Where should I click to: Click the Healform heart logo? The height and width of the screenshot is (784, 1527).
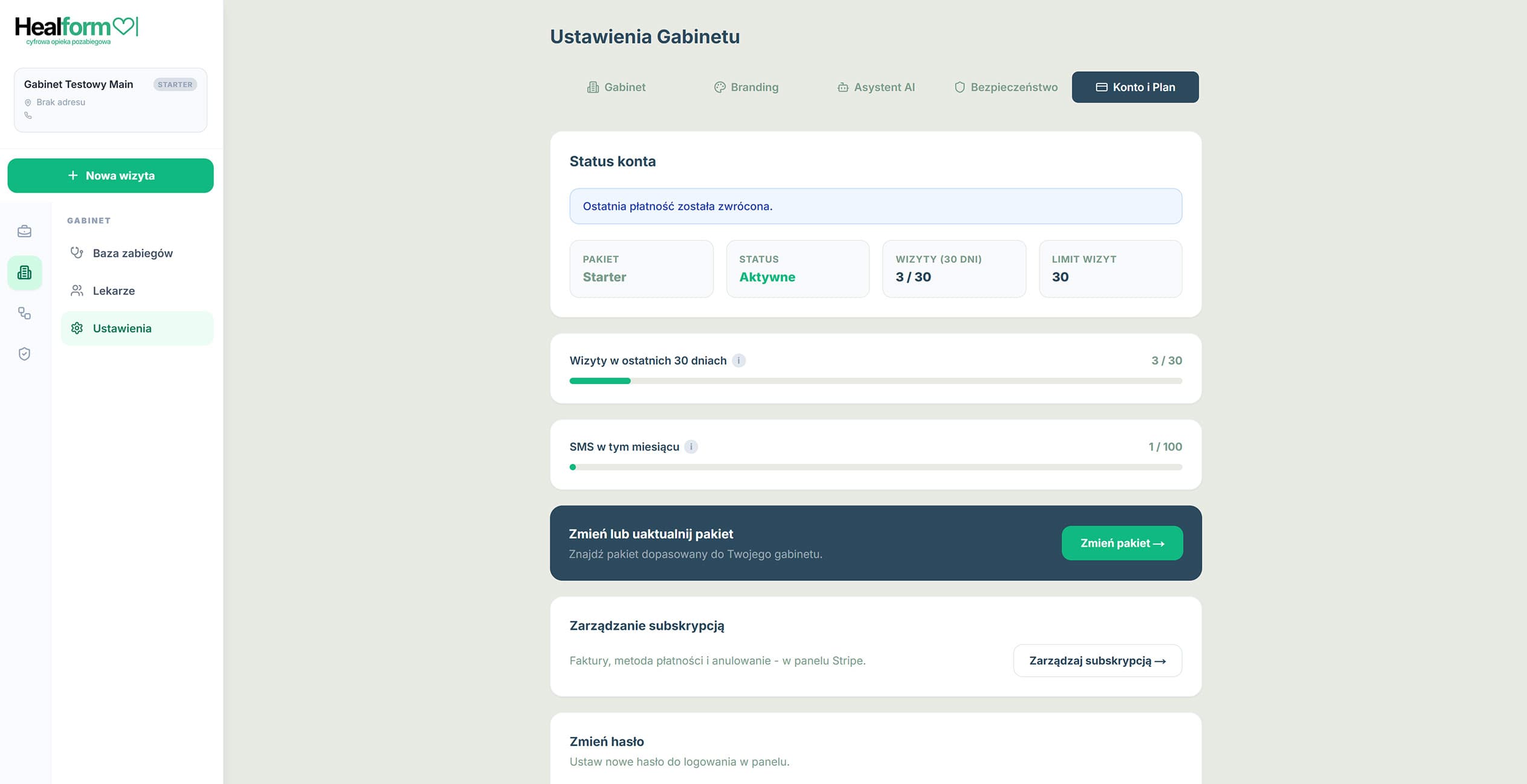77,30
